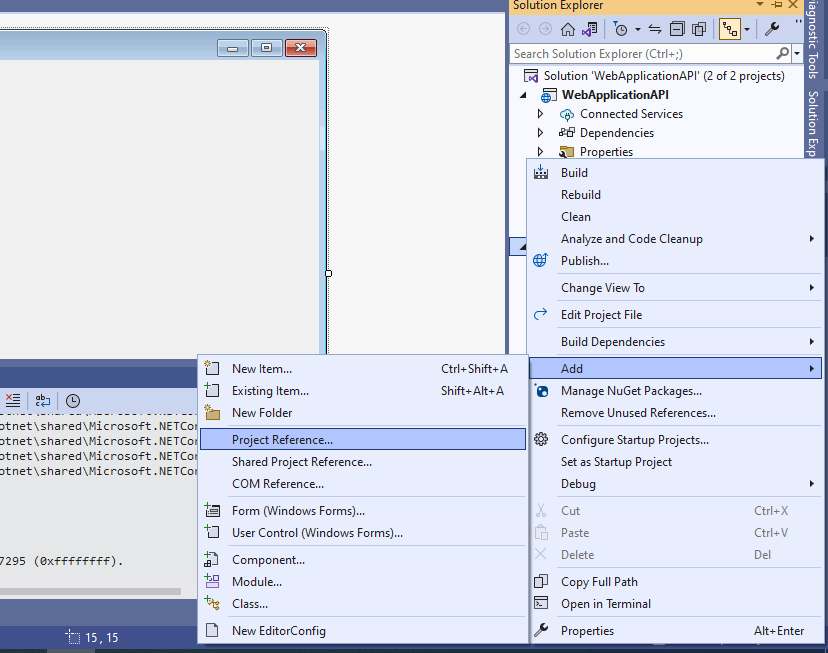Image resolution: width=828 pixels, height=653 pixels.
Task: Choose Manage NuGet Packages... in context menu
Action: (631, 391)
